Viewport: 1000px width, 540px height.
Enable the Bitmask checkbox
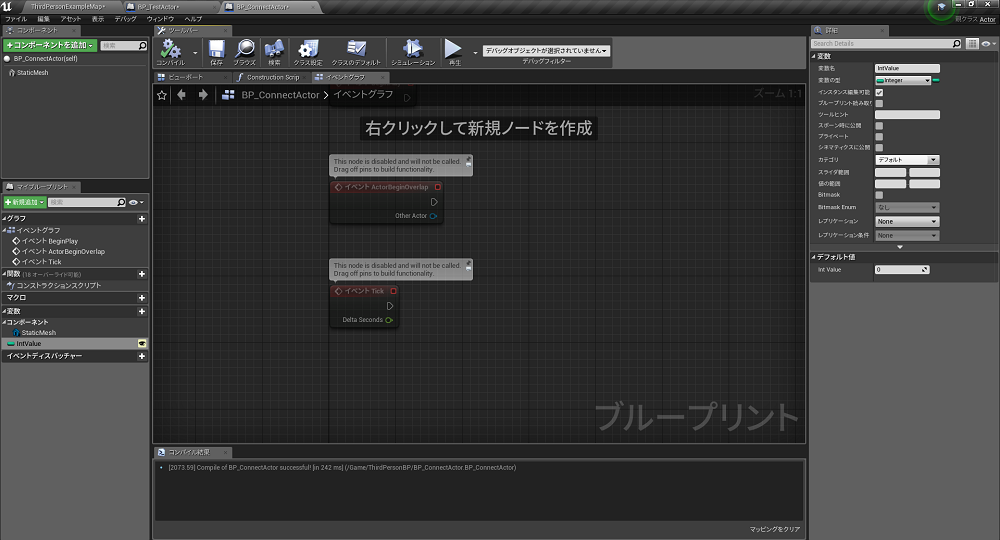[x=879, y=195]
